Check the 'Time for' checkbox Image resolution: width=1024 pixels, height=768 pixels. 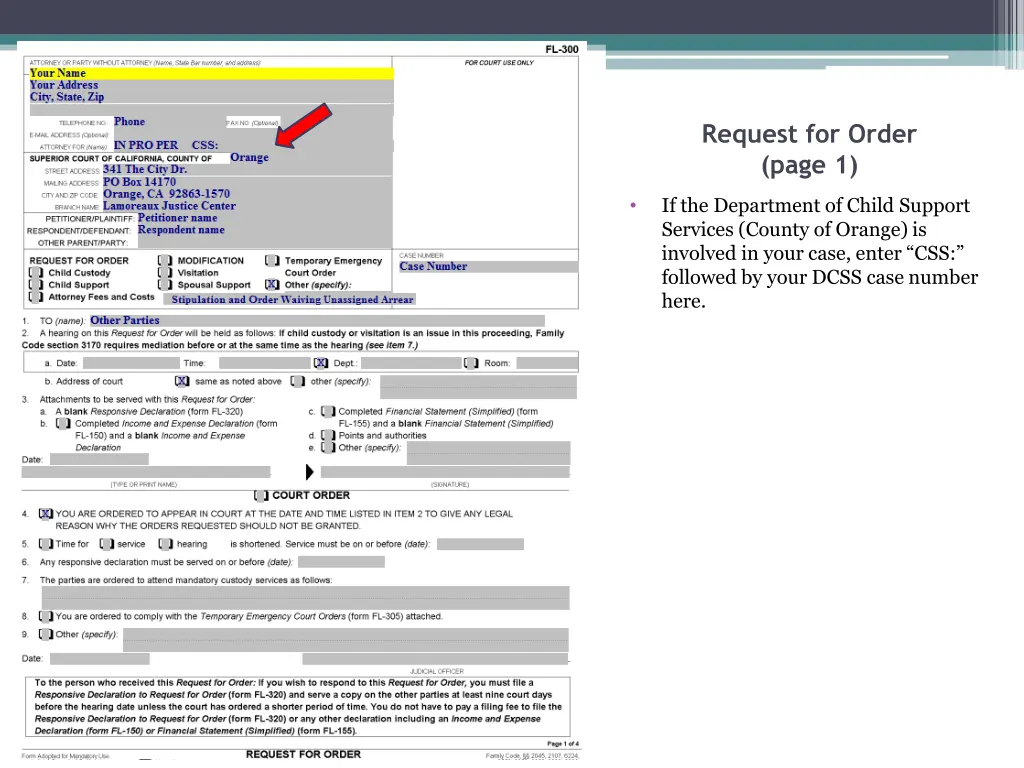[x=46, y=544]
